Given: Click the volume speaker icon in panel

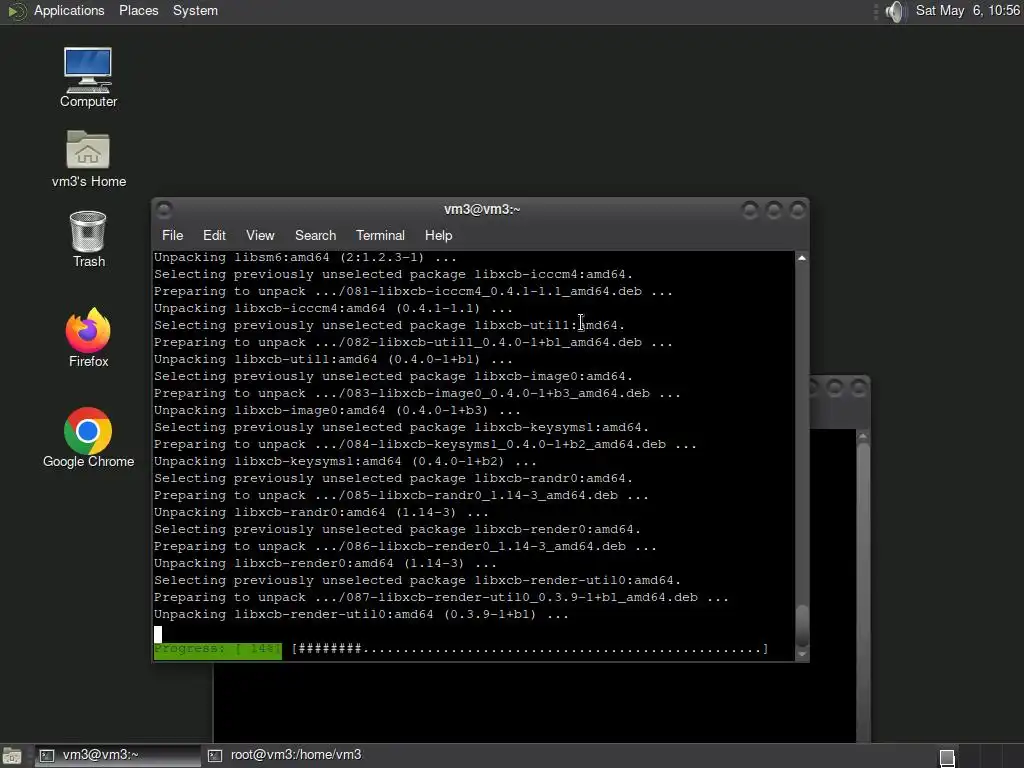Looking at the screenshot, I should (x=896, y=11).
